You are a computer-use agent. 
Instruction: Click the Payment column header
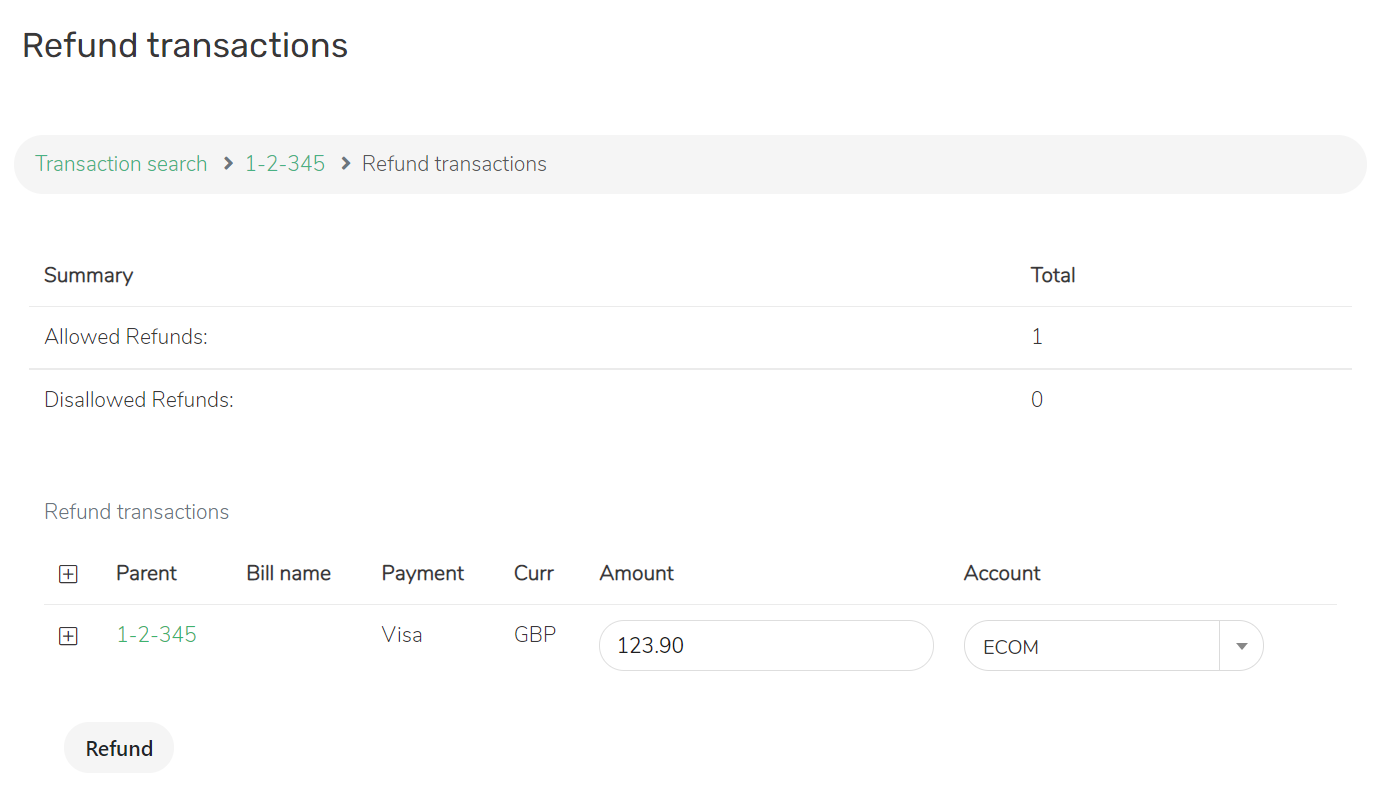coord(422,573)
